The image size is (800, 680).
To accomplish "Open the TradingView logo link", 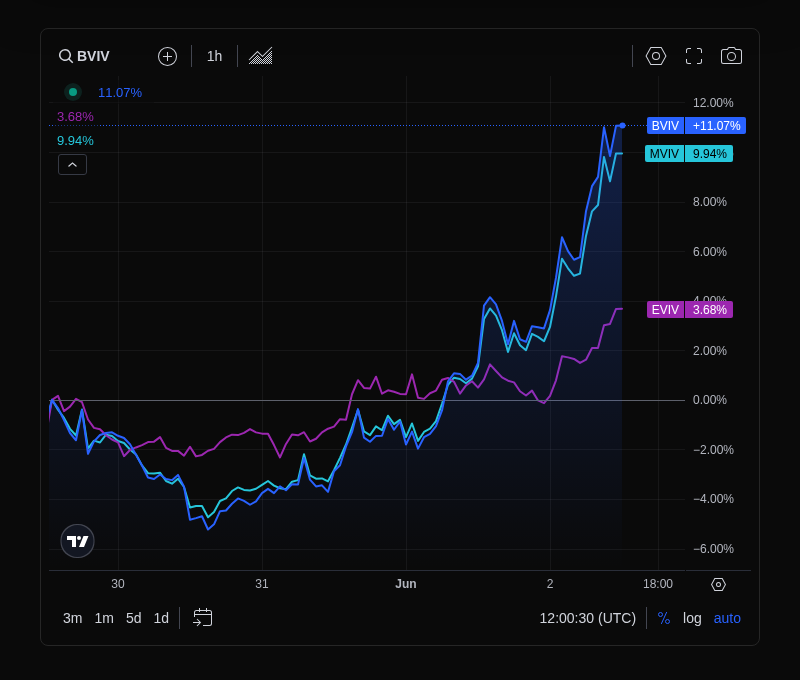I will 78,541.
